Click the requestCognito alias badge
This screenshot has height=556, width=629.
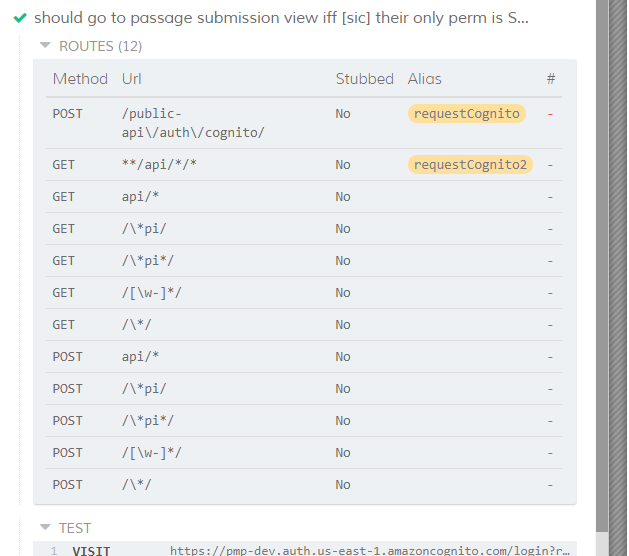point(467,113)
